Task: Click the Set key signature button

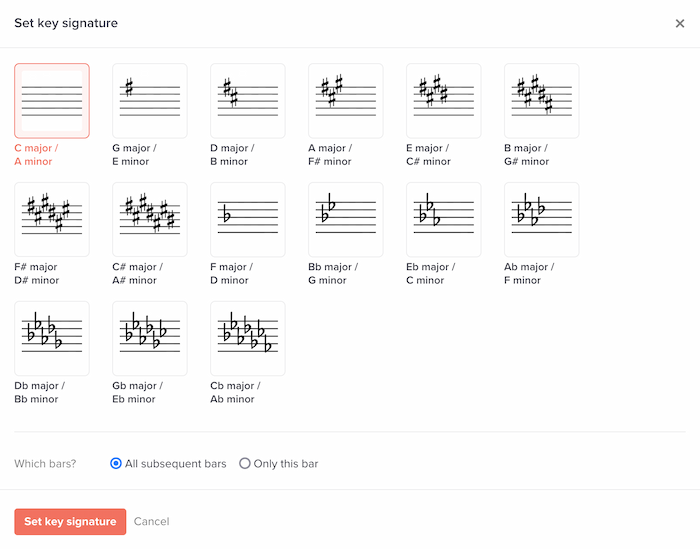Action: click(x=70, y=522)
